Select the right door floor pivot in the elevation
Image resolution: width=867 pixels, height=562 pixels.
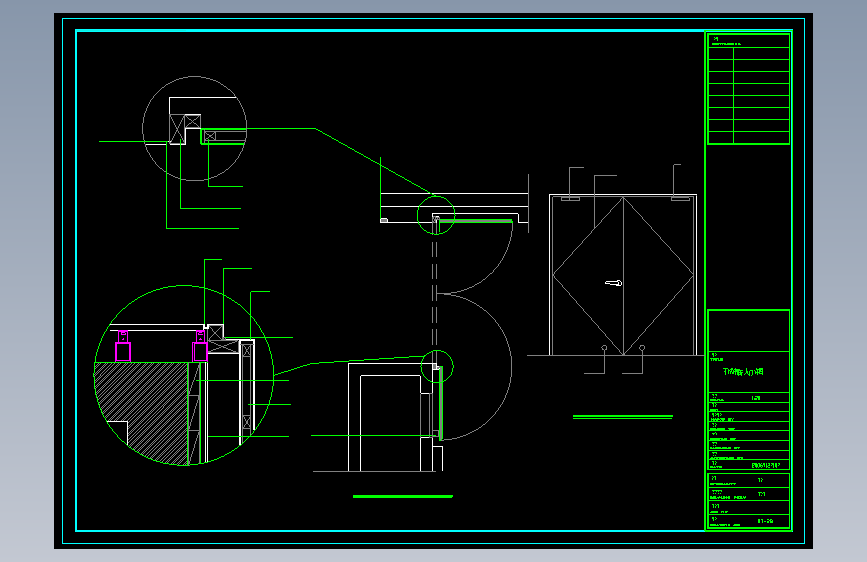coord(642,348)
